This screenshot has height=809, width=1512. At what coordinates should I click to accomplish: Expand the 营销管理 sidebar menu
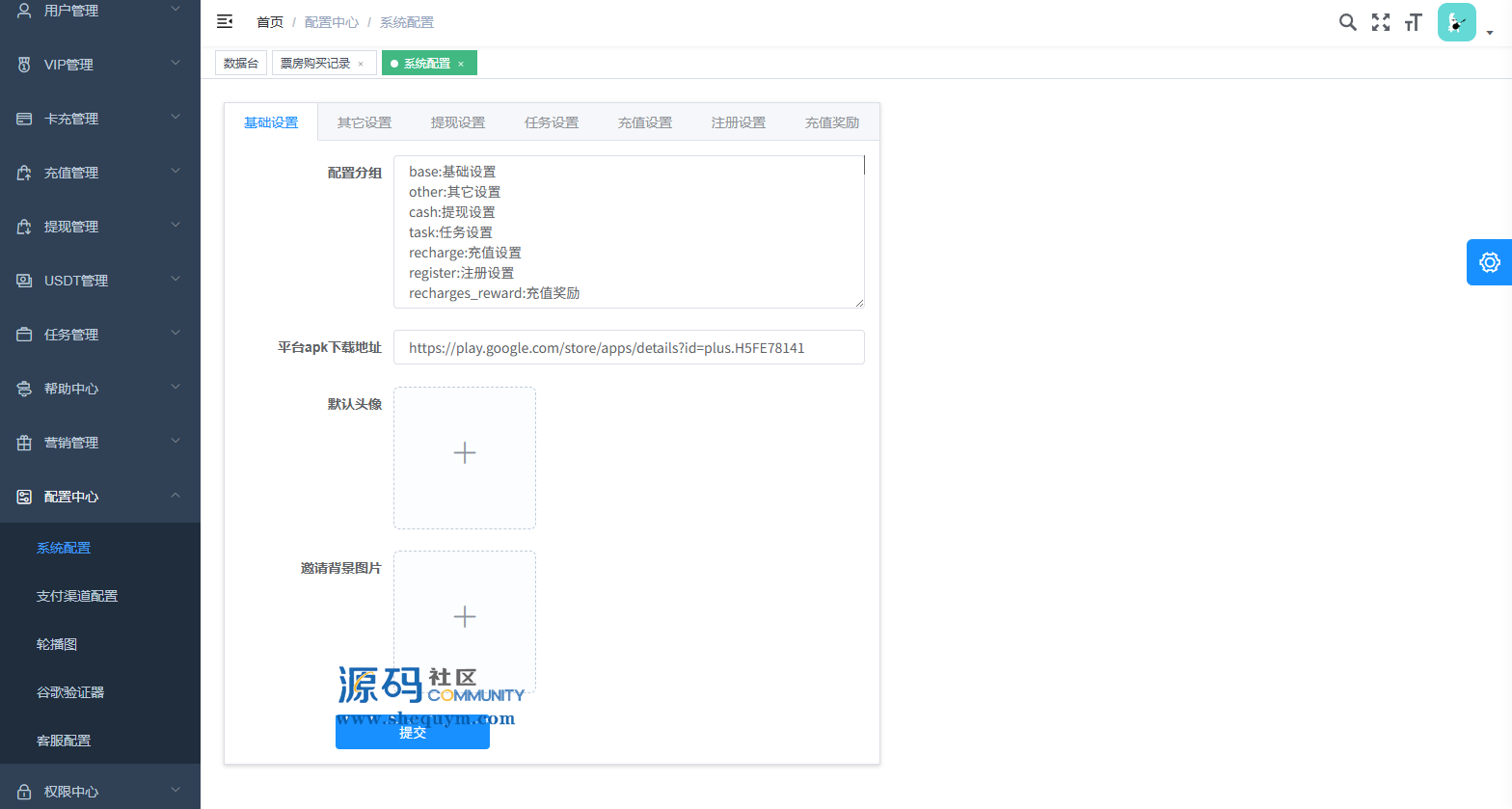99,443
